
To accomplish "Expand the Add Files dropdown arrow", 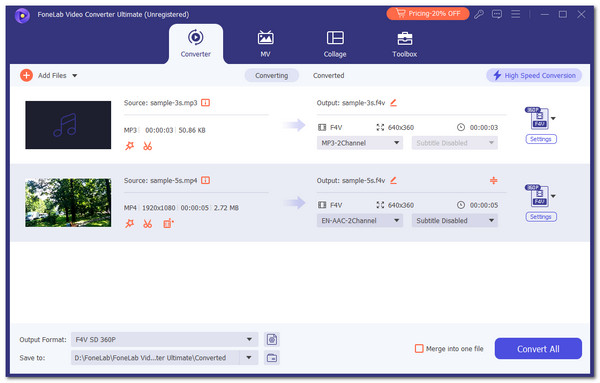I will 75,76.
